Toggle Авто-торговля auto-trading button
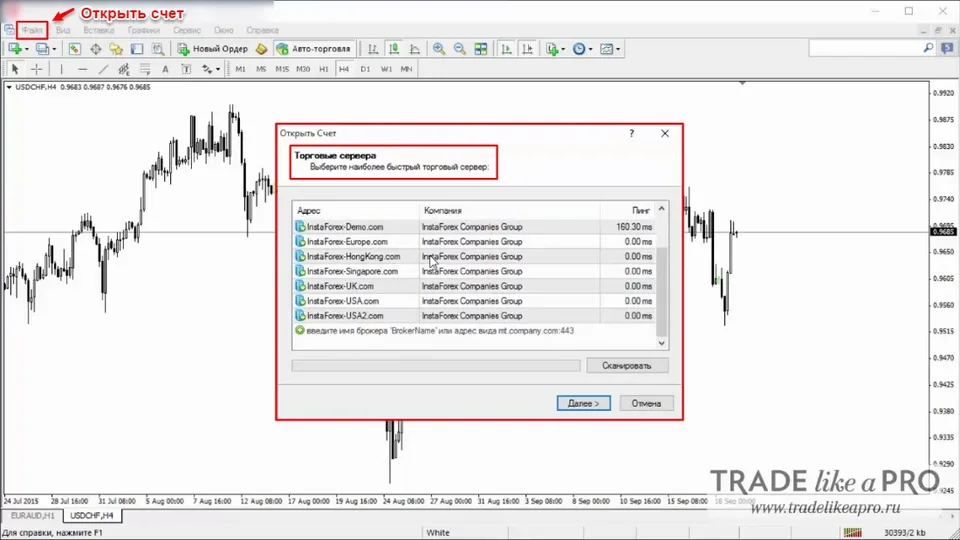This screenshot has height=540, width=960. (315, 49)
